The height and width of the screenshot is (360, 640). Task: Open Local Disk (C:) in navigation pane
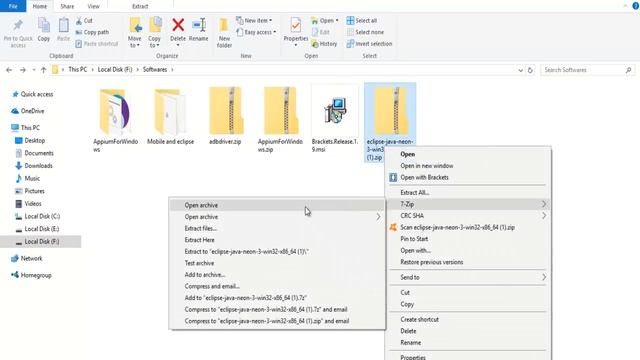point(42,216)
